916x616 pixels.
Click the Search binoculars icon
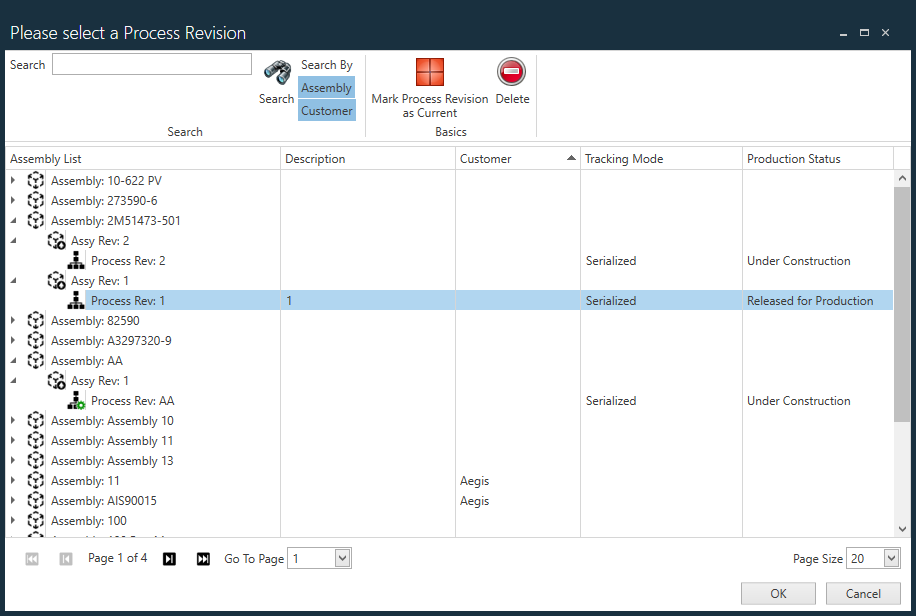tap(277, 72)
